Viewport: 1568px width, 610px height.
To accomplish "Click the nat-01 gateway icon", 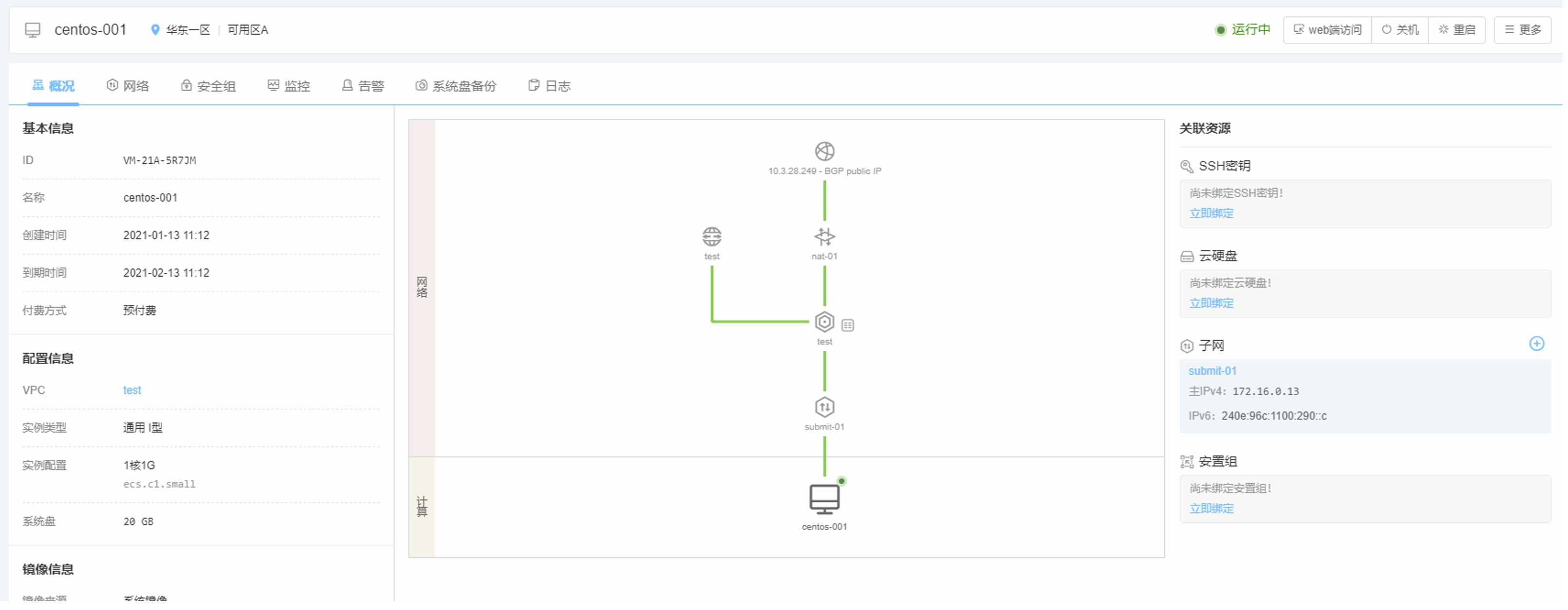I will click(x=824, y=236).
